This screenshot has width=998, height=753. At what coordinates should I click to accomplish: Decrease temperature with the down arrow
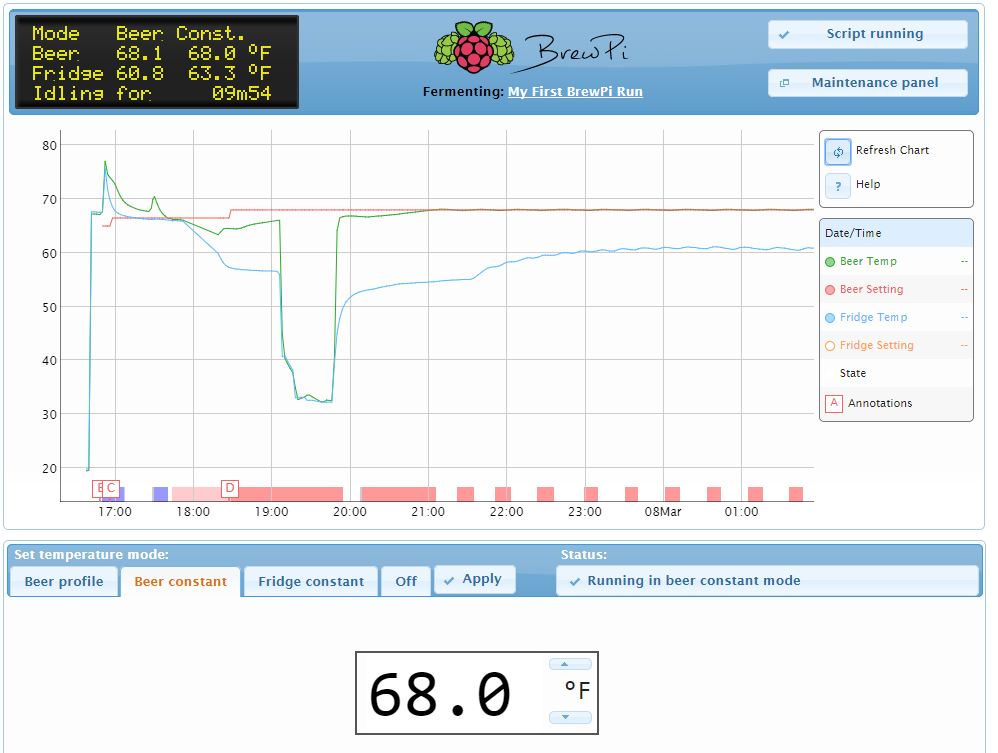pyautogui.click(x=570, y=717)
